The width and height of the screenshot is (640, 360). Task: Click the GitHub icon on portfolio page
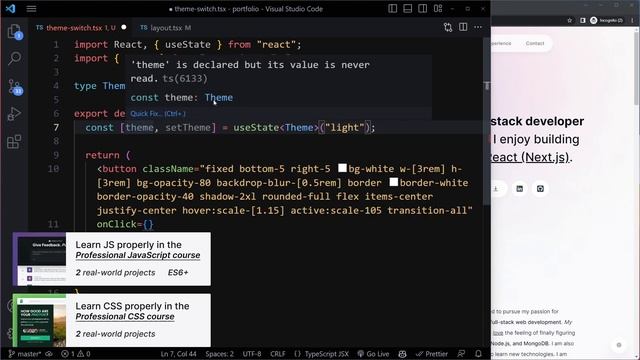(540, 189)
